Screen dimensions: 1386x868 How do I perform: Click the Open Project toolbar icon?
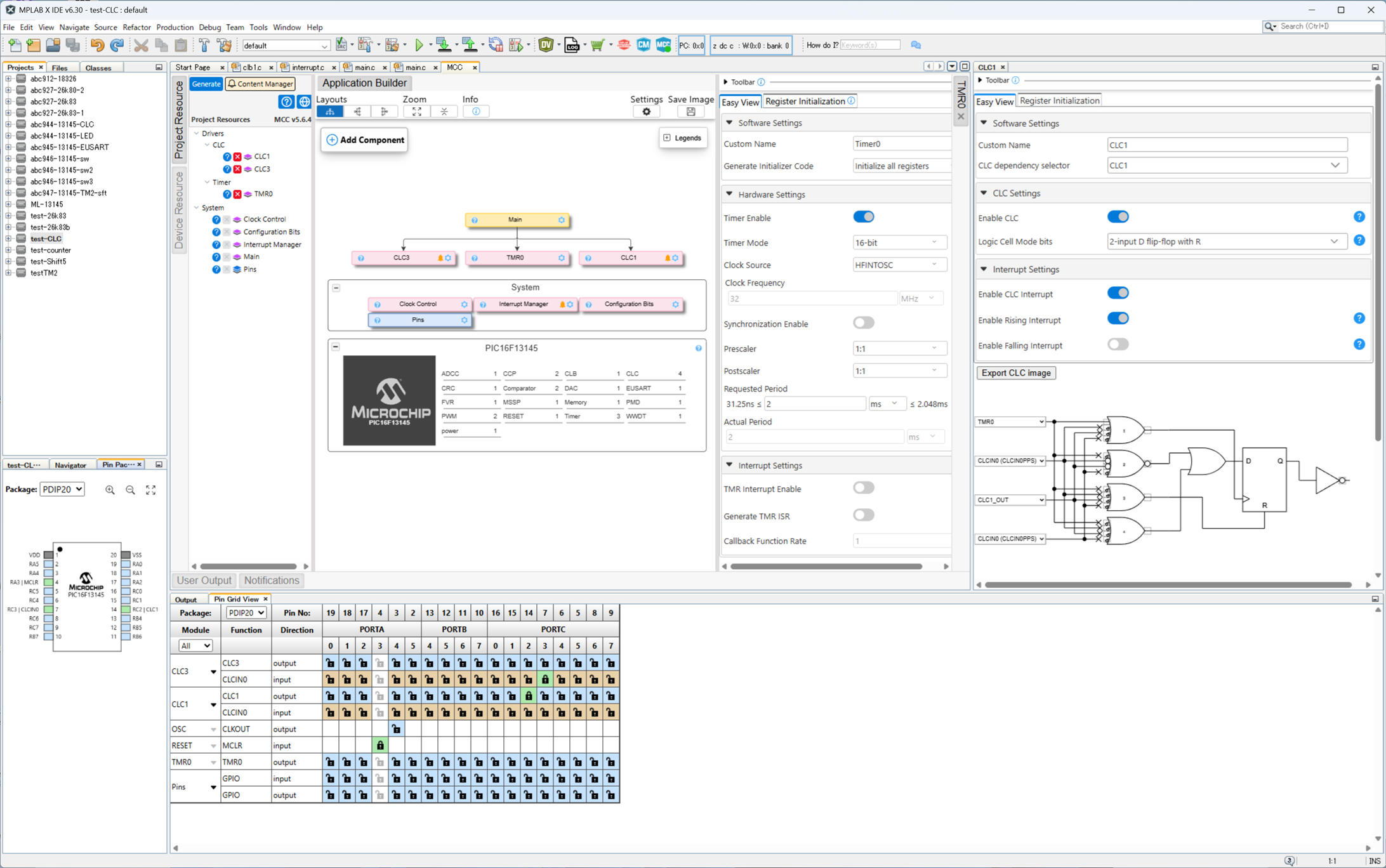pyautogui.click(x=53, y=45)
